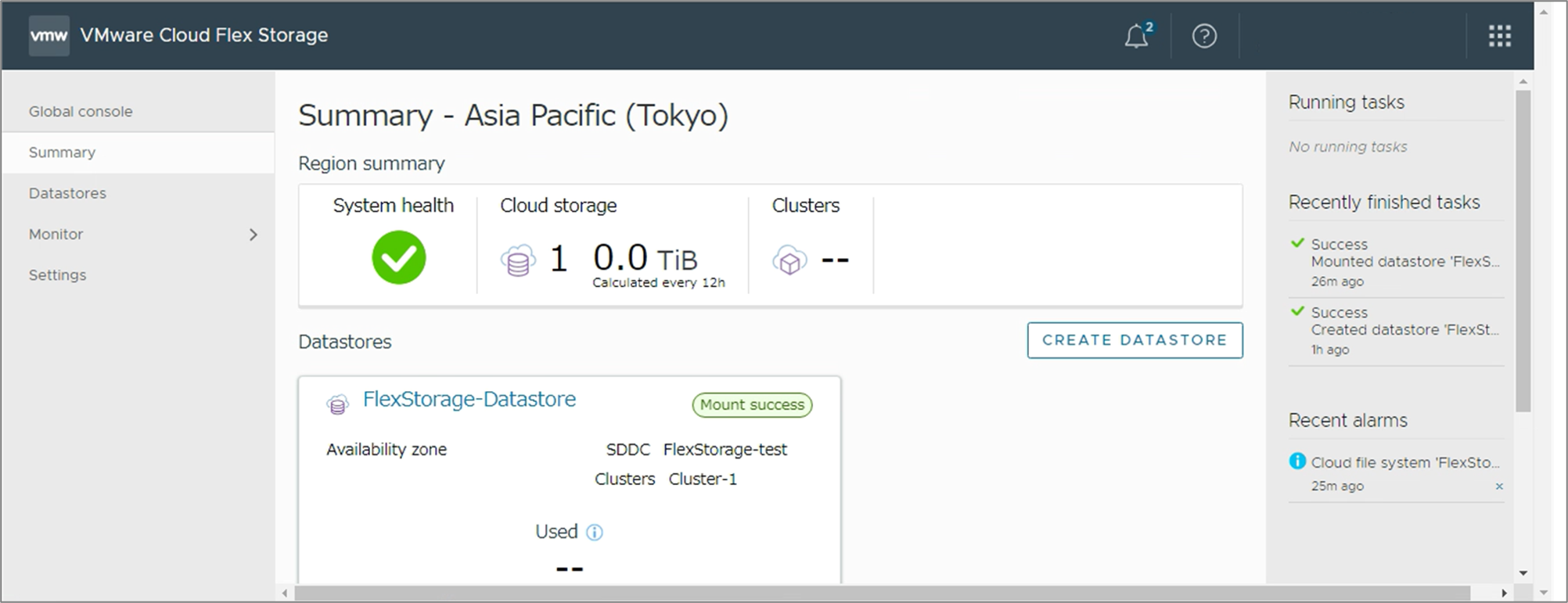Click the '26m ago' timestamp
The width and height of the screenshot is (1568, 603).
pyautogui.click(x=1337, y=282)
